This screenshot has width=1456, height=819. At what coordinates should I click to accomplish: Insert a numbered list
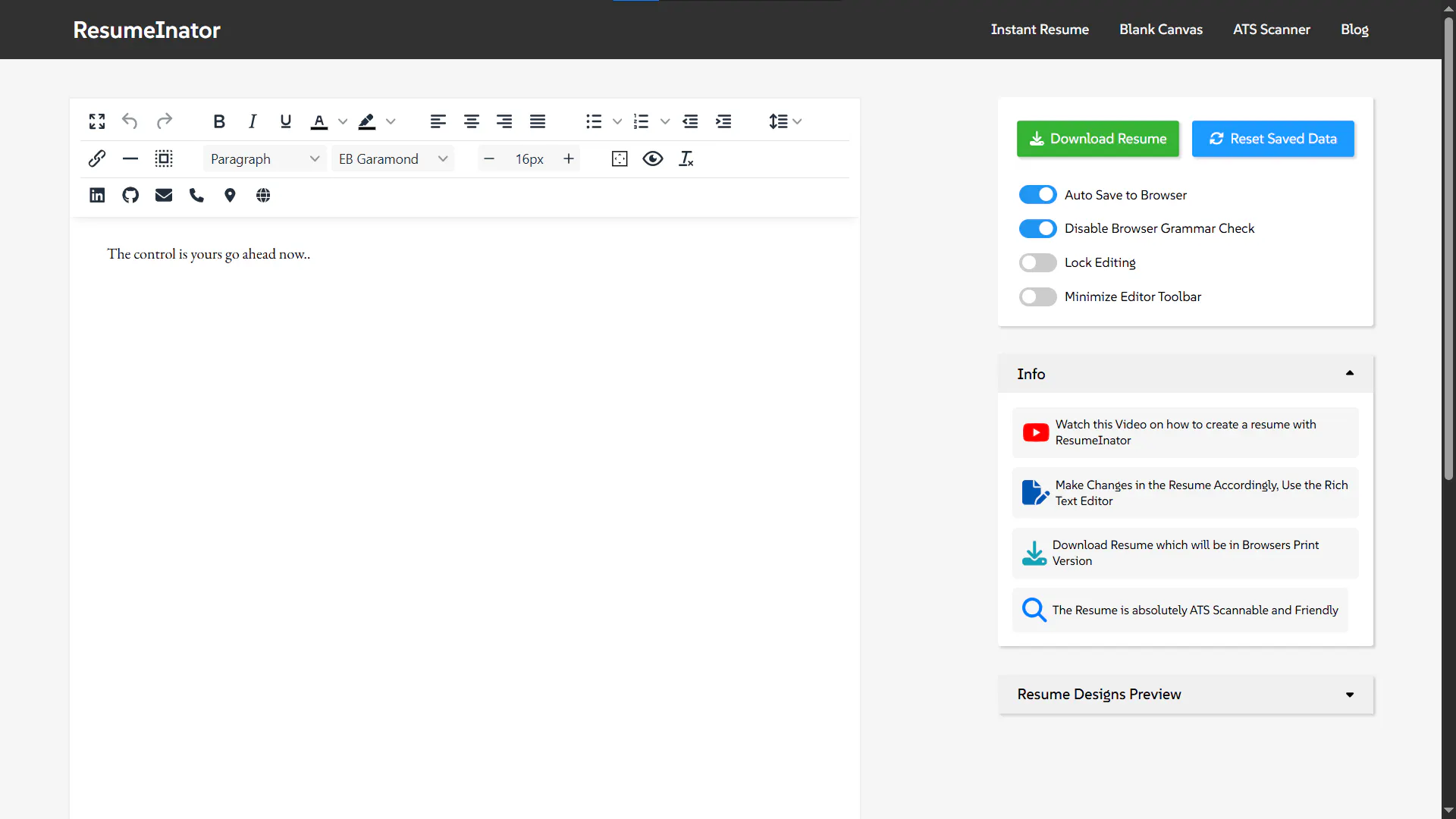coord(642,121)
